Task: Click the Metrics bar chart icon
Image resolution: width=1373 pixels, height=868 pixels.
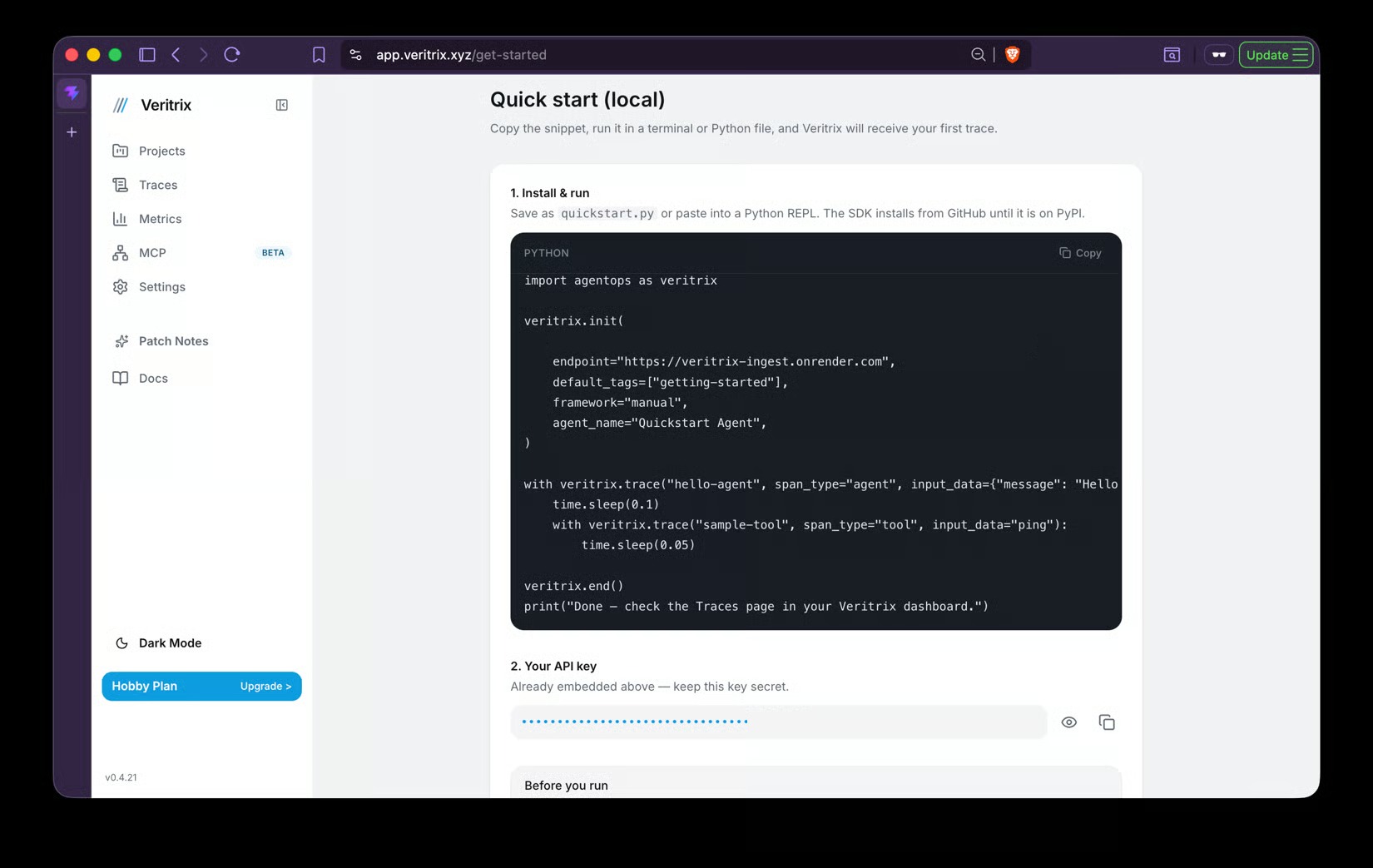Action: pyautogui.click(x=121, y=219)
